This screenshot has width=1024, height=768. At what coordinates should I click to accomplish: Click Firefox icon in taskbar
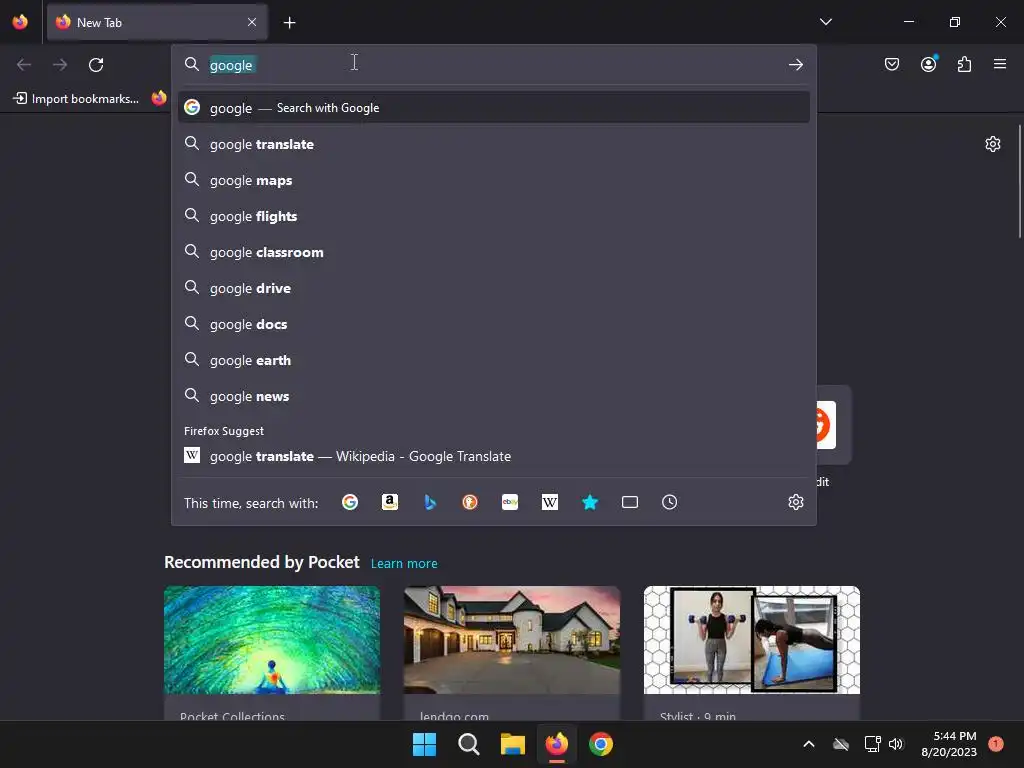[556, 744]
